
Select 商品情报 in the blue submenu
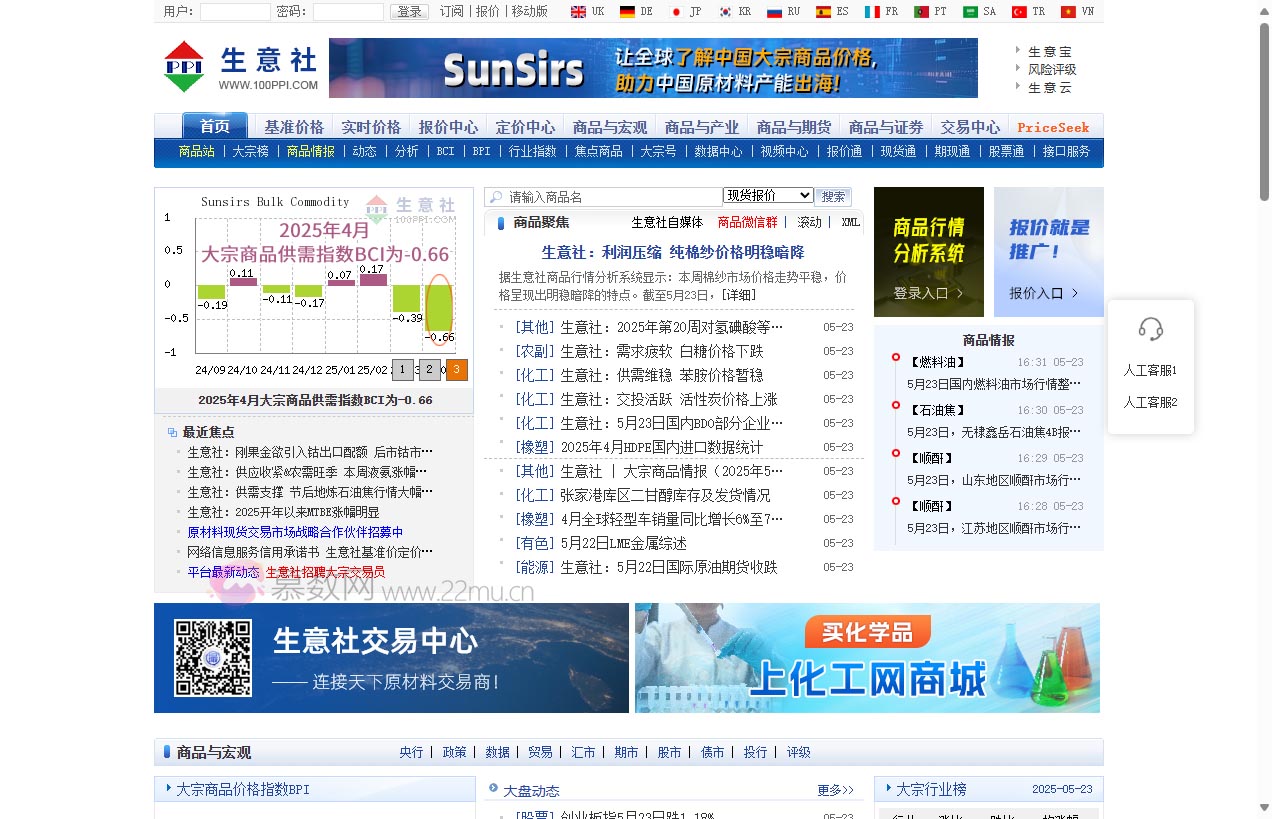[x=310, y=152]
